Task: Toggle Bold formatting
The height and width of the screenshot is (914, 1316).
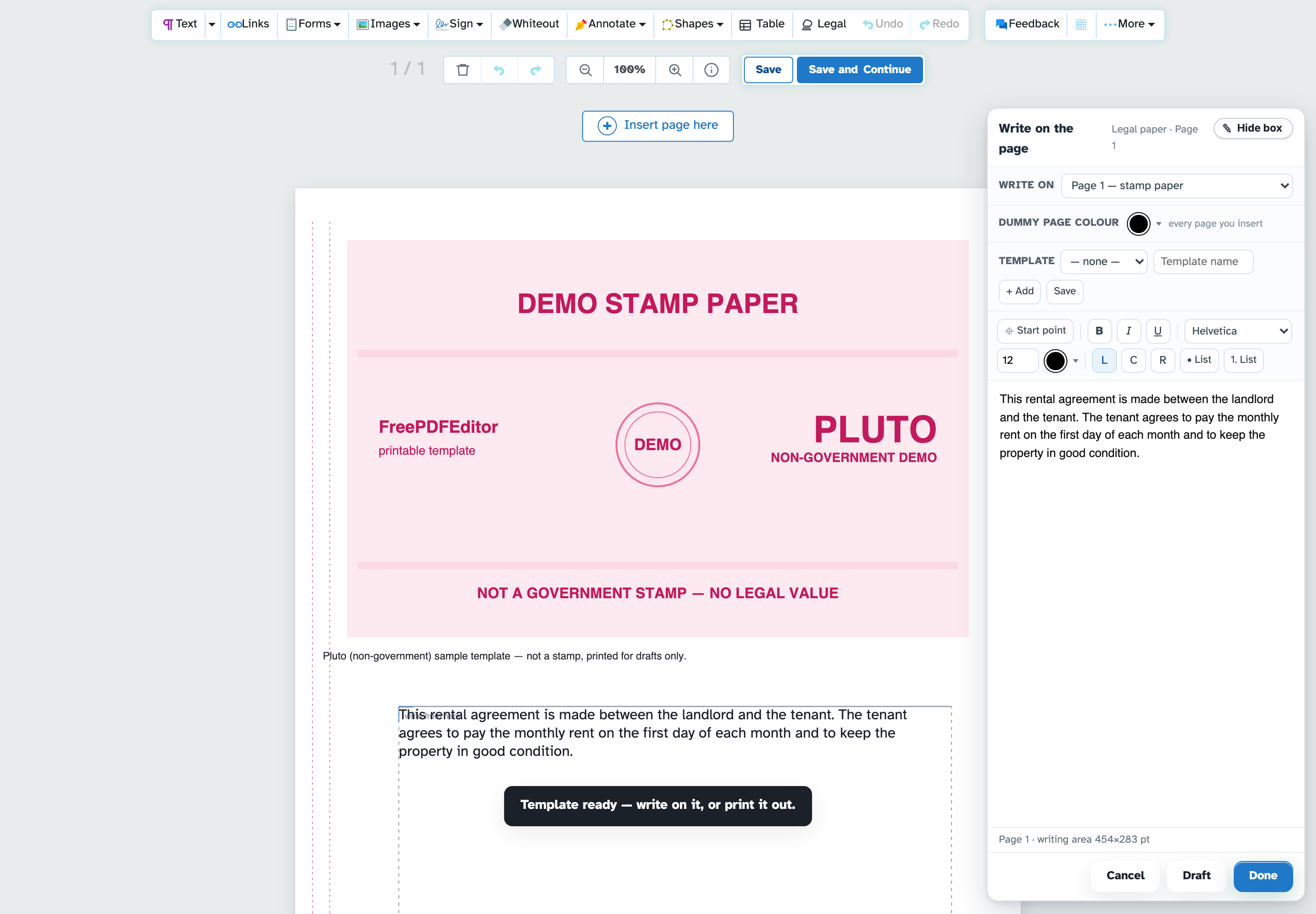Action: pyautogui.click(x=1099, y=330)
